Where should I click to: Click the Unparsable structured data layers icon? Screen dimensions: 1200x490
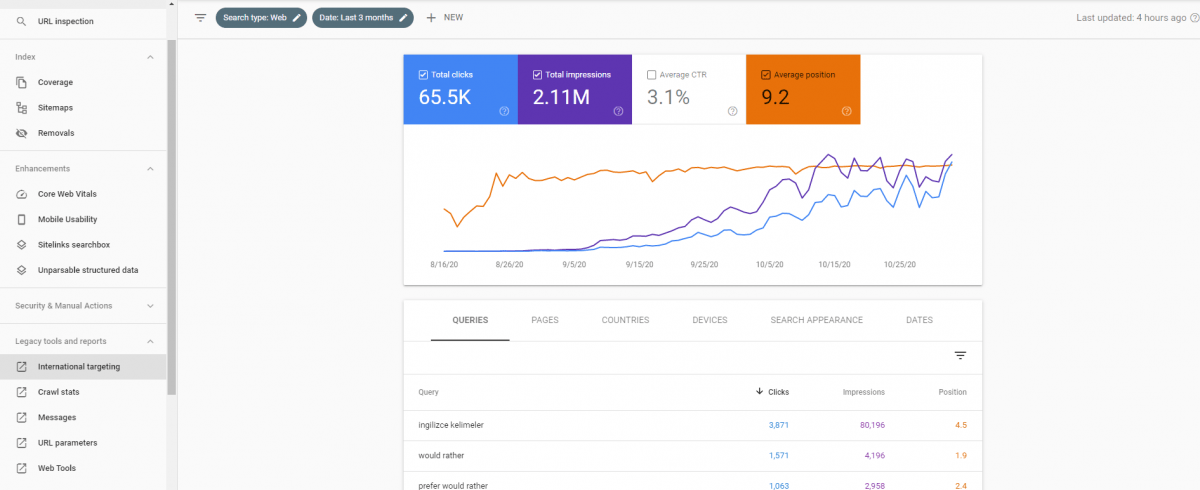click(21, 270)
